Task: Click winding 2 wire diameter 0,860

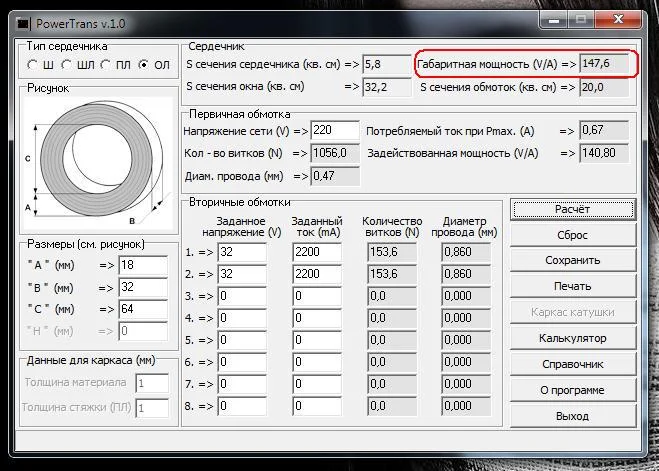Action: coord(466,274)
